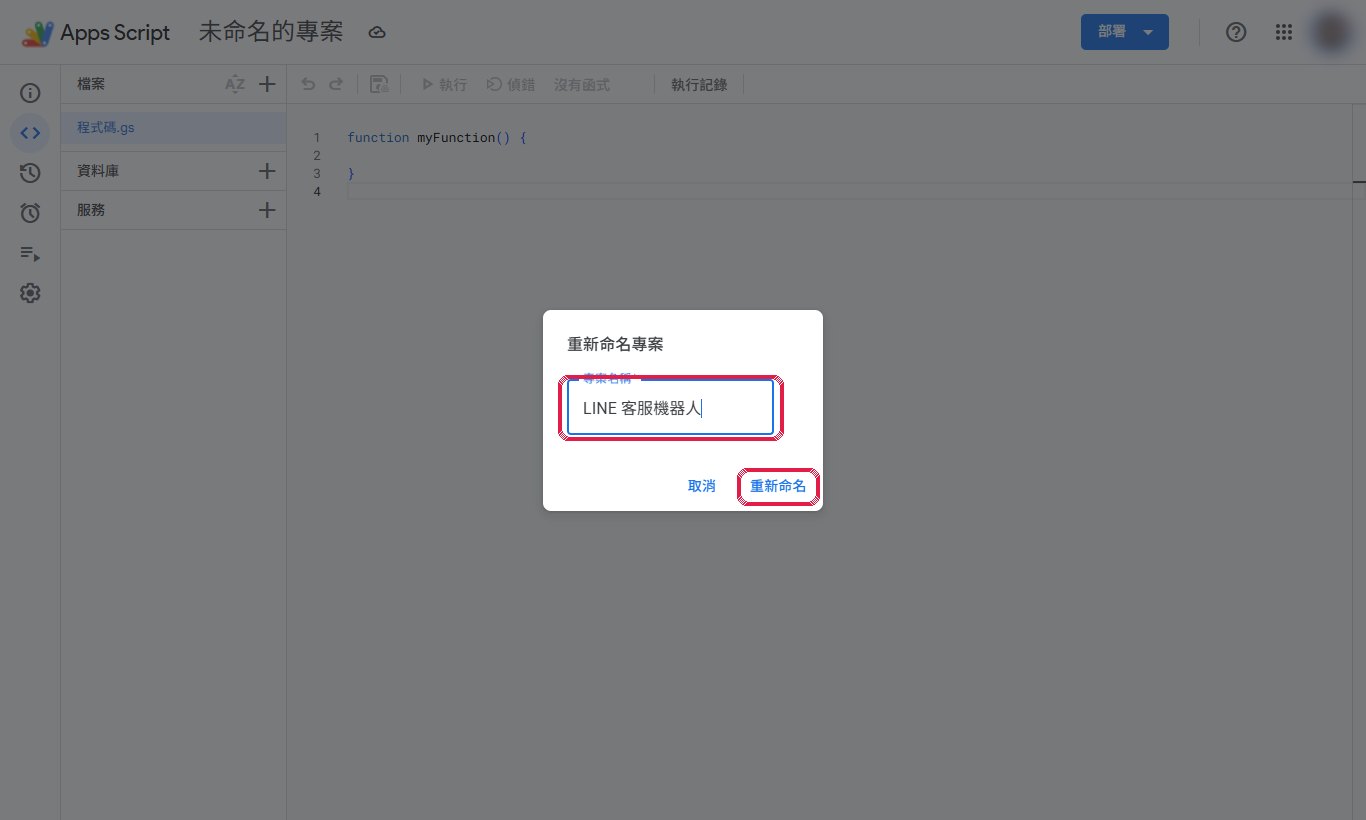Click the 資料庫 section header
The height and width of the screenshot is (820, 1366).
pyautogui.click(x=98, y=171)
